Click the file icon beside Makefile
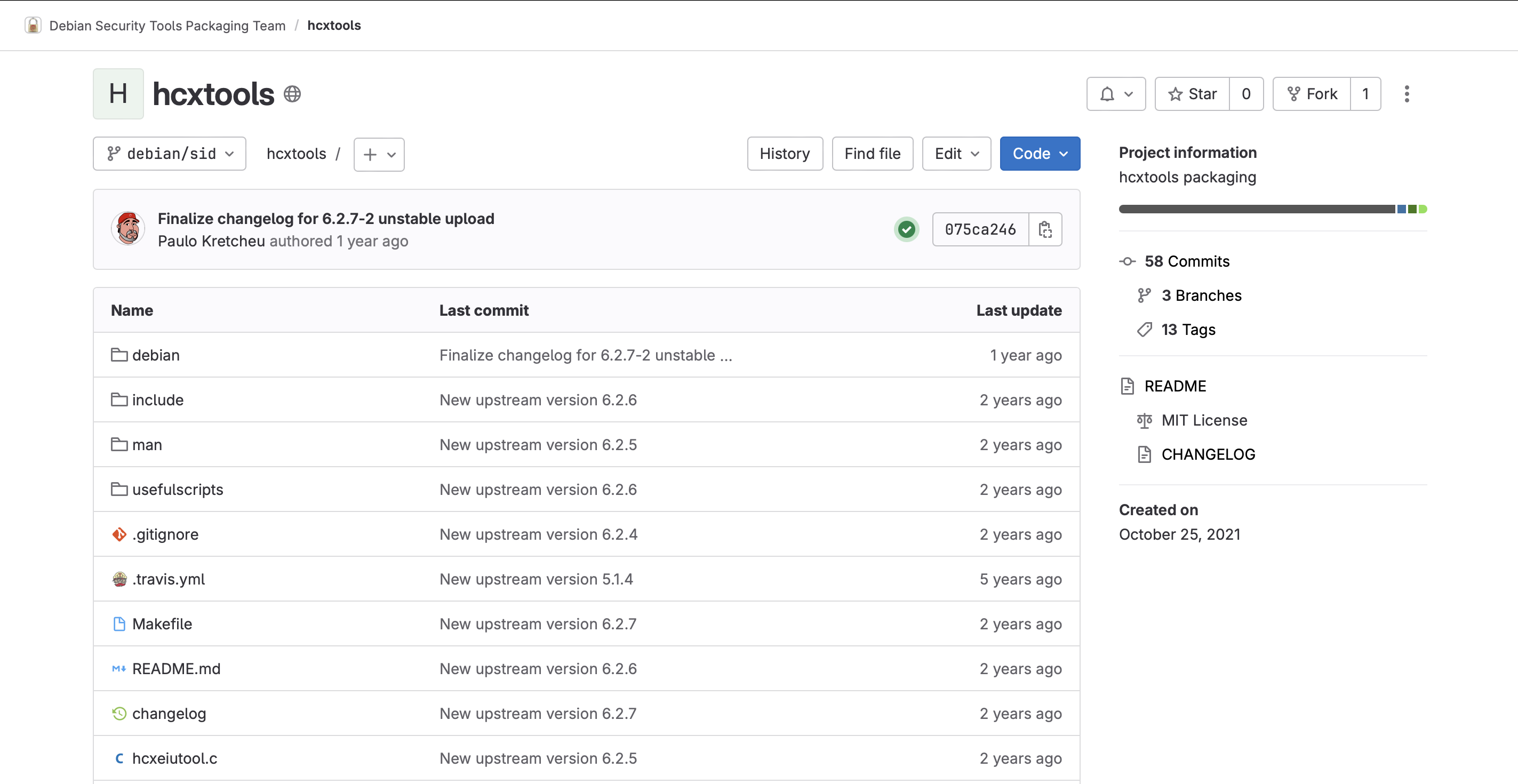The width and height of the screenshot is (1518, 784). [119, 624]
